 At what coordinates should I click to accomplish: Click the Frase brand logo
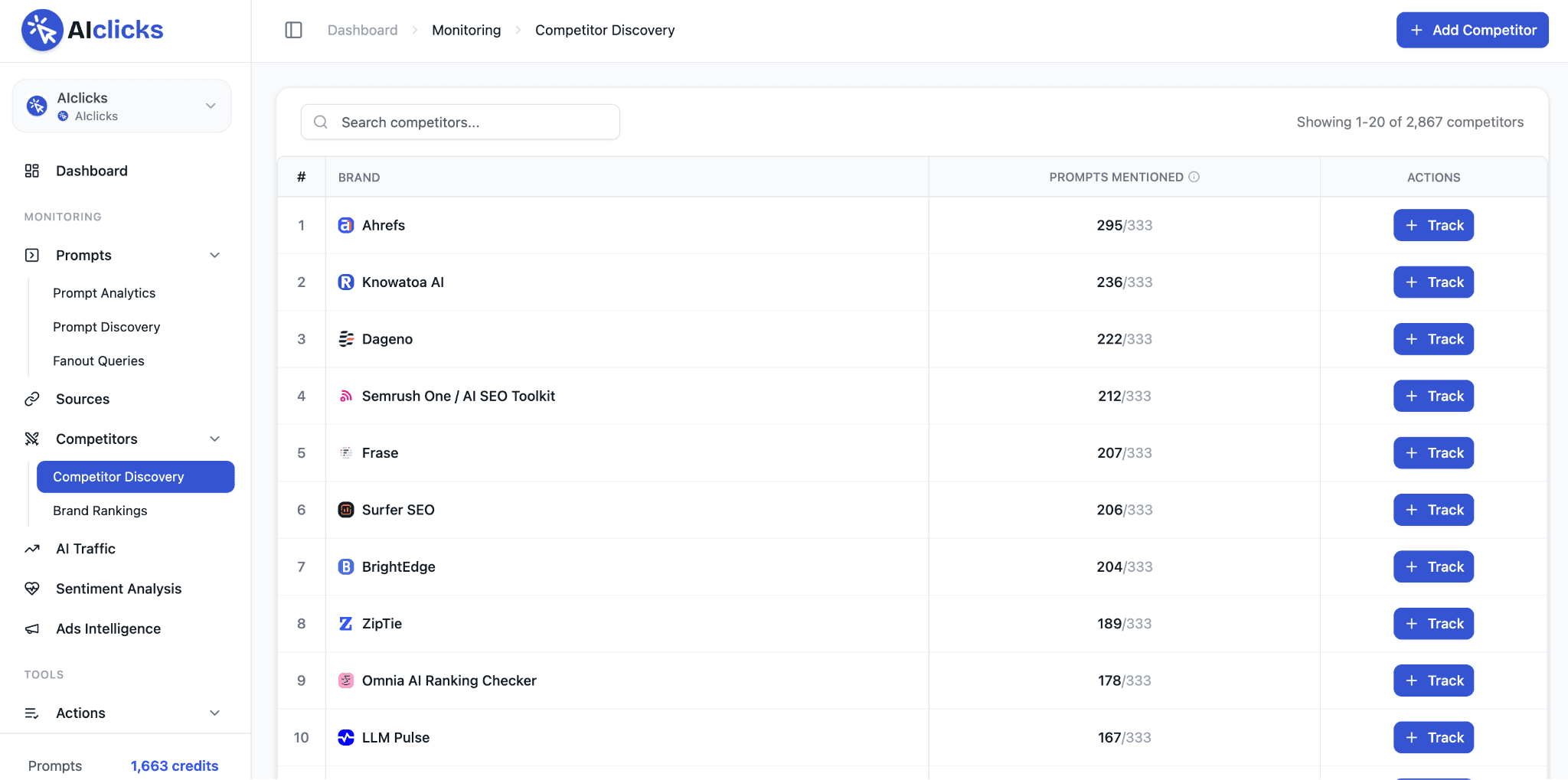tap(346, 452)
